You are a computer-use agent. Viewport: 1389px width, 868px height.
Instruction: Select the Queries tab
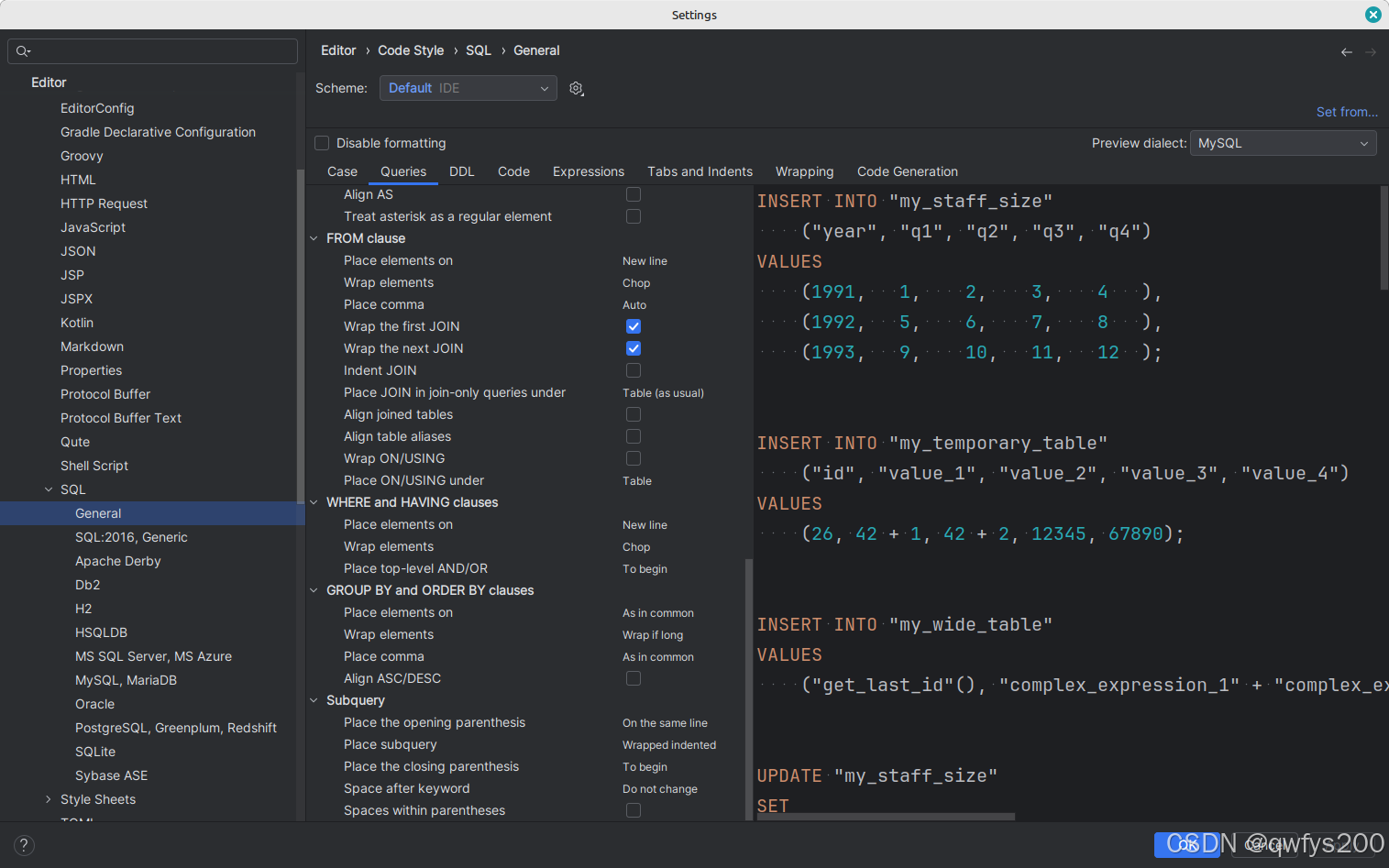403,171
